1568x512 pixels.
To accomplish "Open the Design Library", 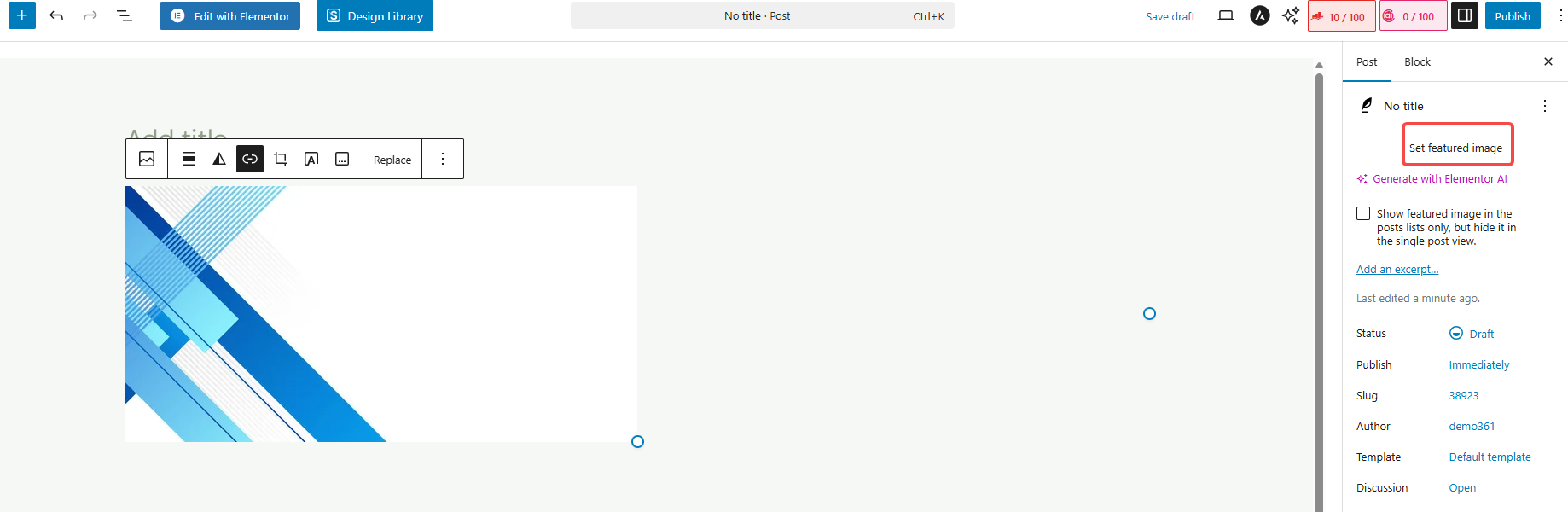I will [x=375, y=15].
